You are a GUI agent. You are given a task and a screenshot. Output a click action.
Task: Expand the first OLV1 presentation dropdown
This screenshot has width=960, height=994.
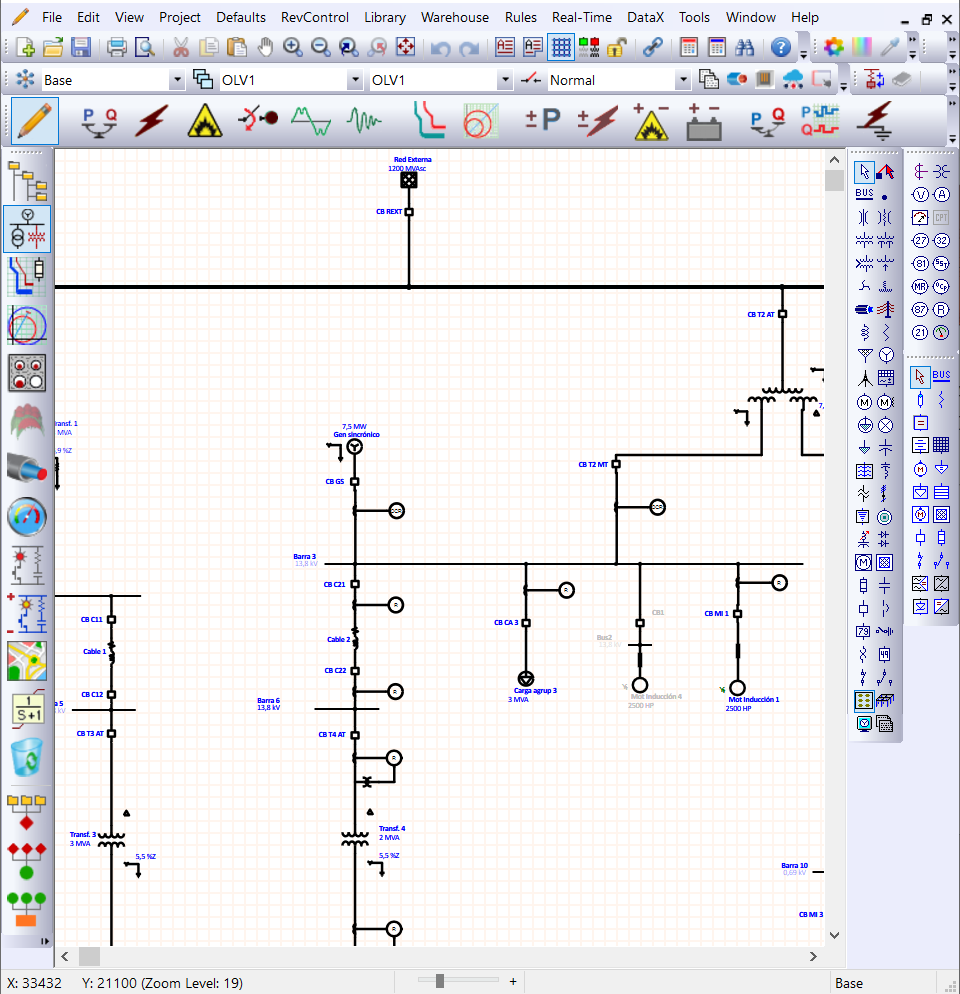click(354, 80)
